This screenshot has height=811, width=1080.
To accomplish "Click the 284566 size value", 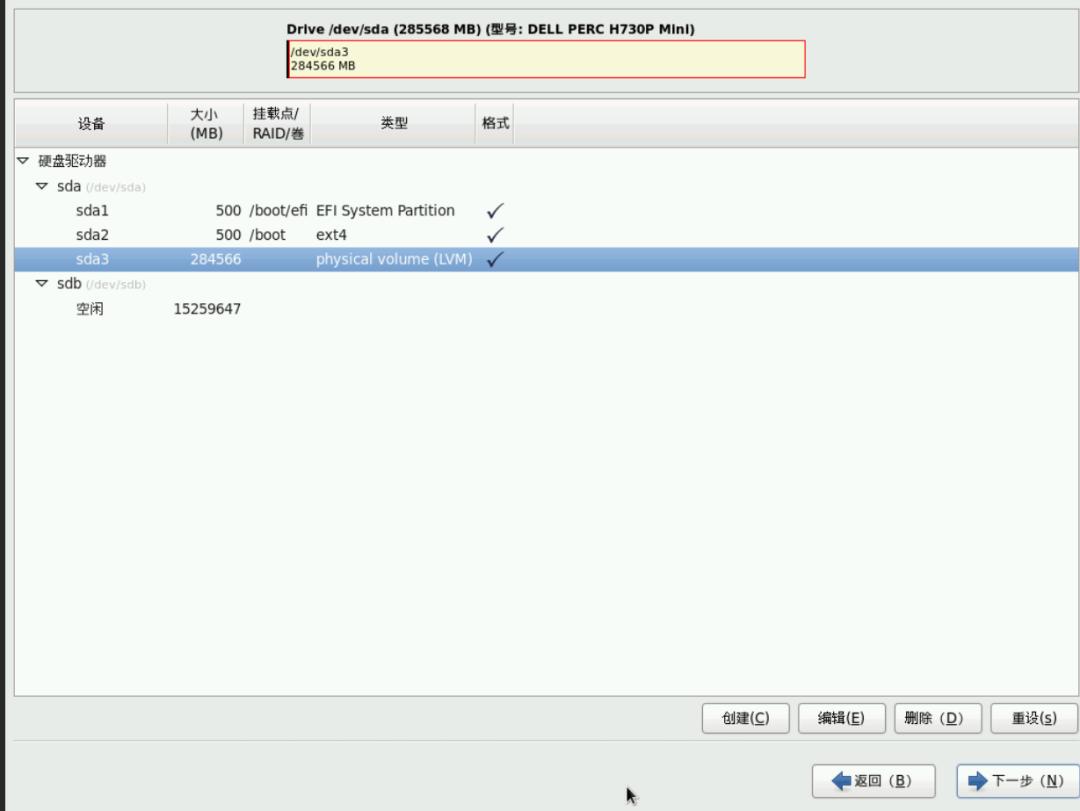I will pyautogui.click(x=216, y=260).
